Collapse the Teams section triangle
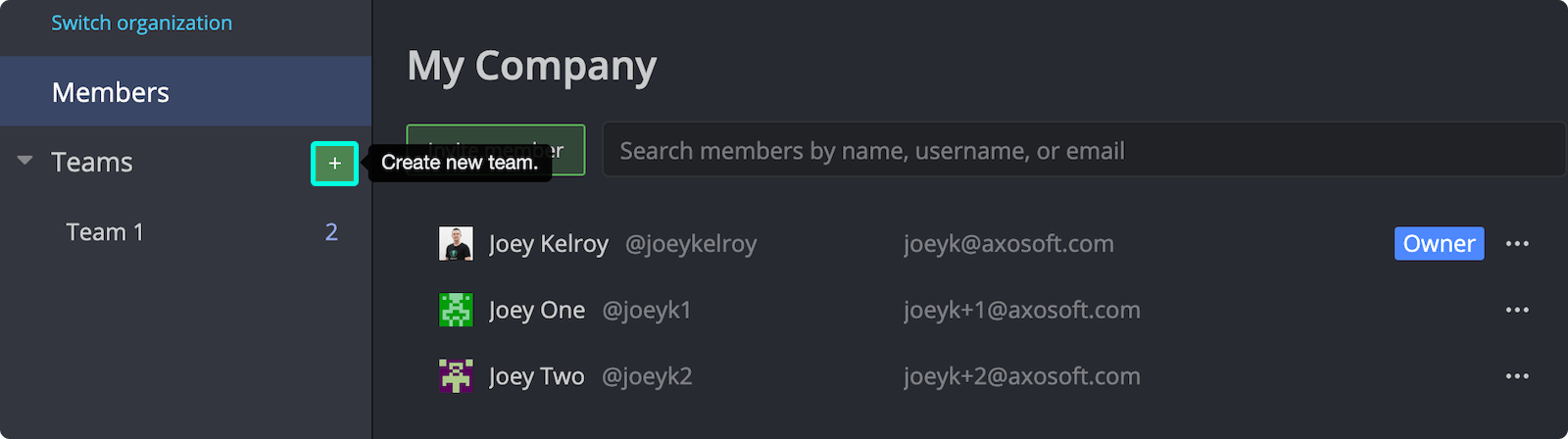1568x439 pixels. tap(25, 161)
